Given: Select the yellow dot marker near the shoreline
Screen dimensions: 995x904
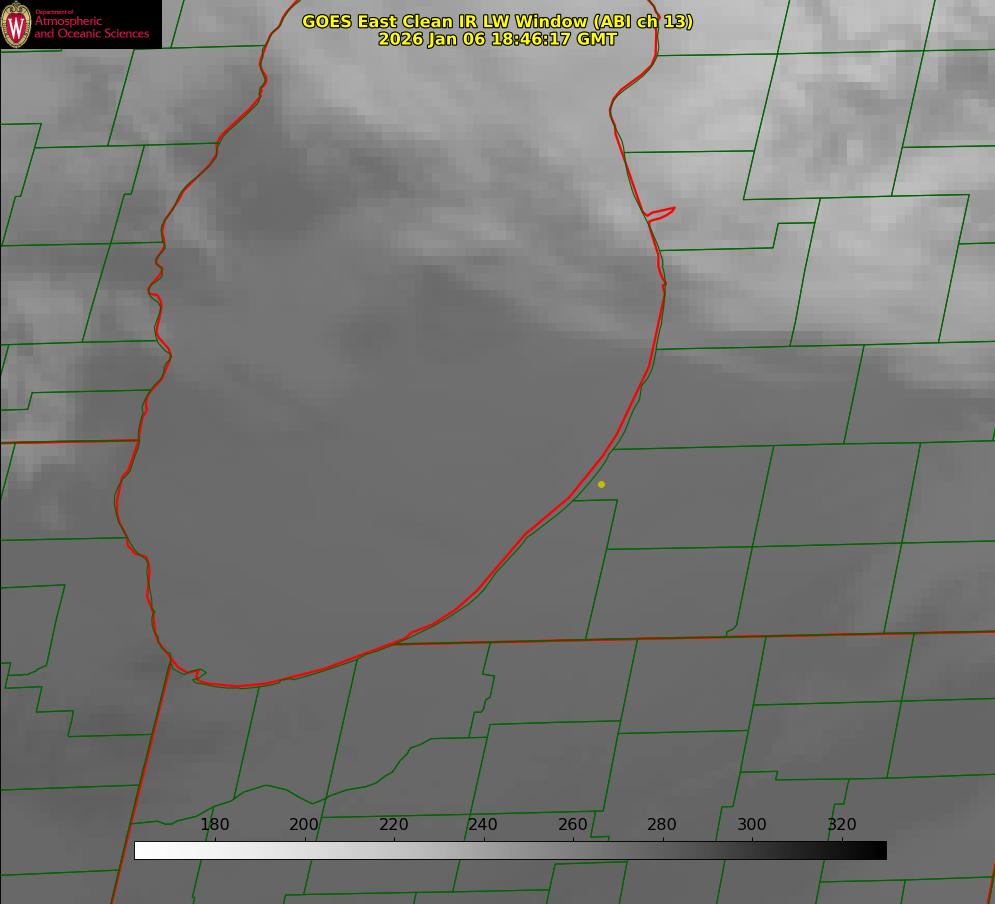Looking at the screenshot, I should pos(601,484).
